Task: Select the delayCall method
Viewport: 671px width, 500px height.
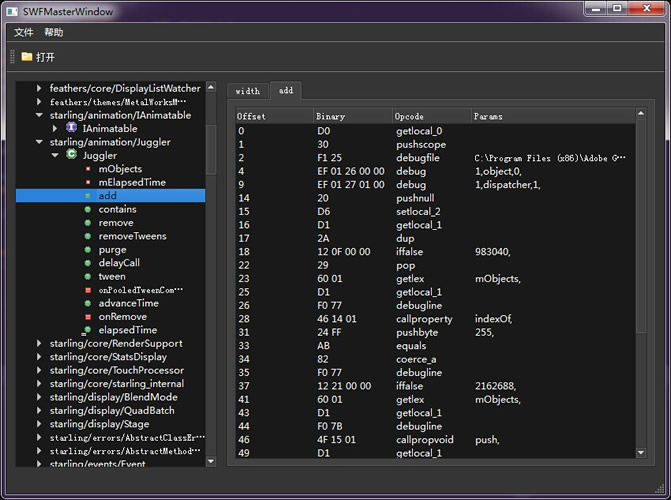Action: click(x=119, y=263)
